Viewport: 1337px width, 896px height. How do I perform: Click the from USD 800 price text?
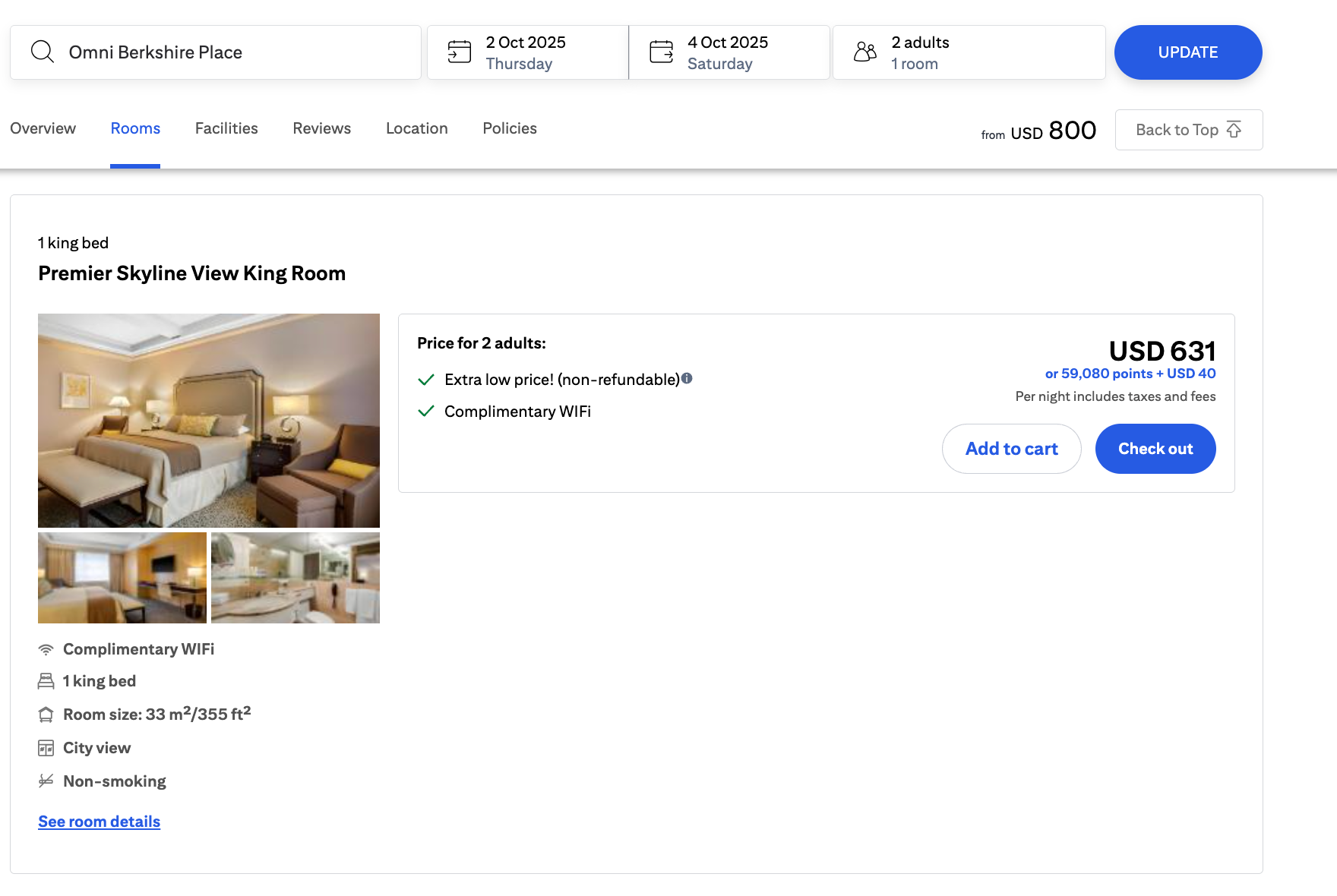(1038, 131)
